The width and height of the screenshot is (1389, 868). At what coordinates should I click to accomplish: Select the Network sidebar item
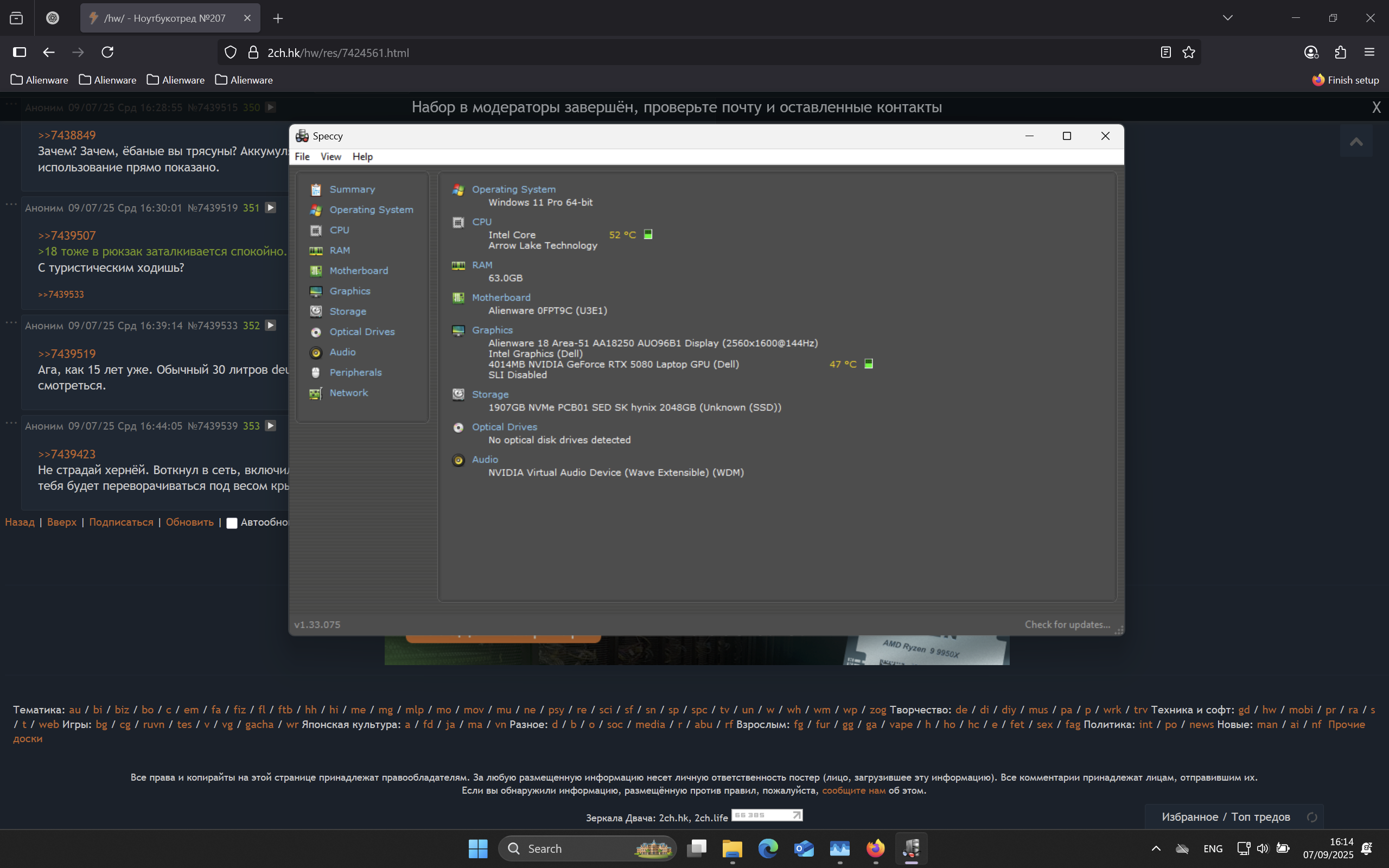pyautogui.click(x=348, y=393)
